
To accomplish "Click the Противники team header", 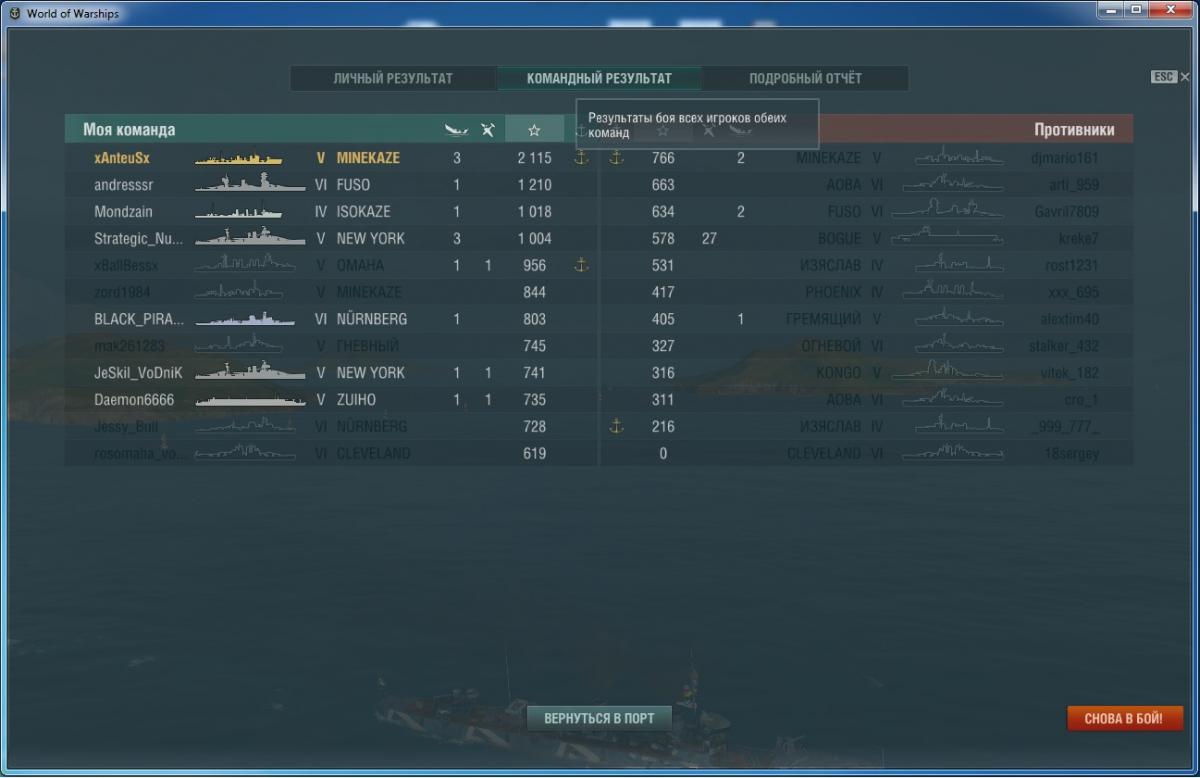I will (1074, 130).
